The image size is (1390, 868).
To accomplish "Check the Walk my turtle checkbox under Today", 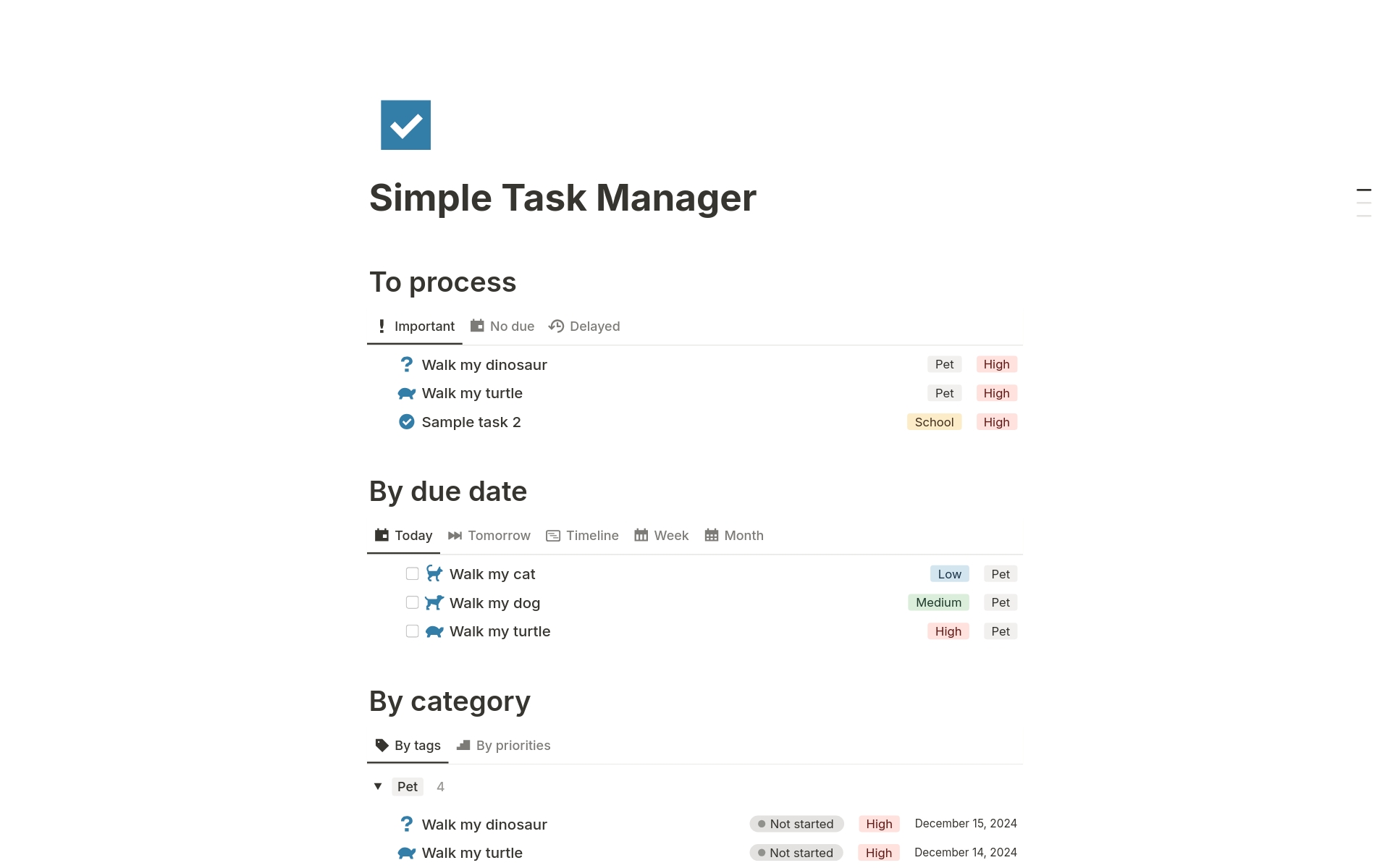I will pyautogui.click(x=413, y=631).
